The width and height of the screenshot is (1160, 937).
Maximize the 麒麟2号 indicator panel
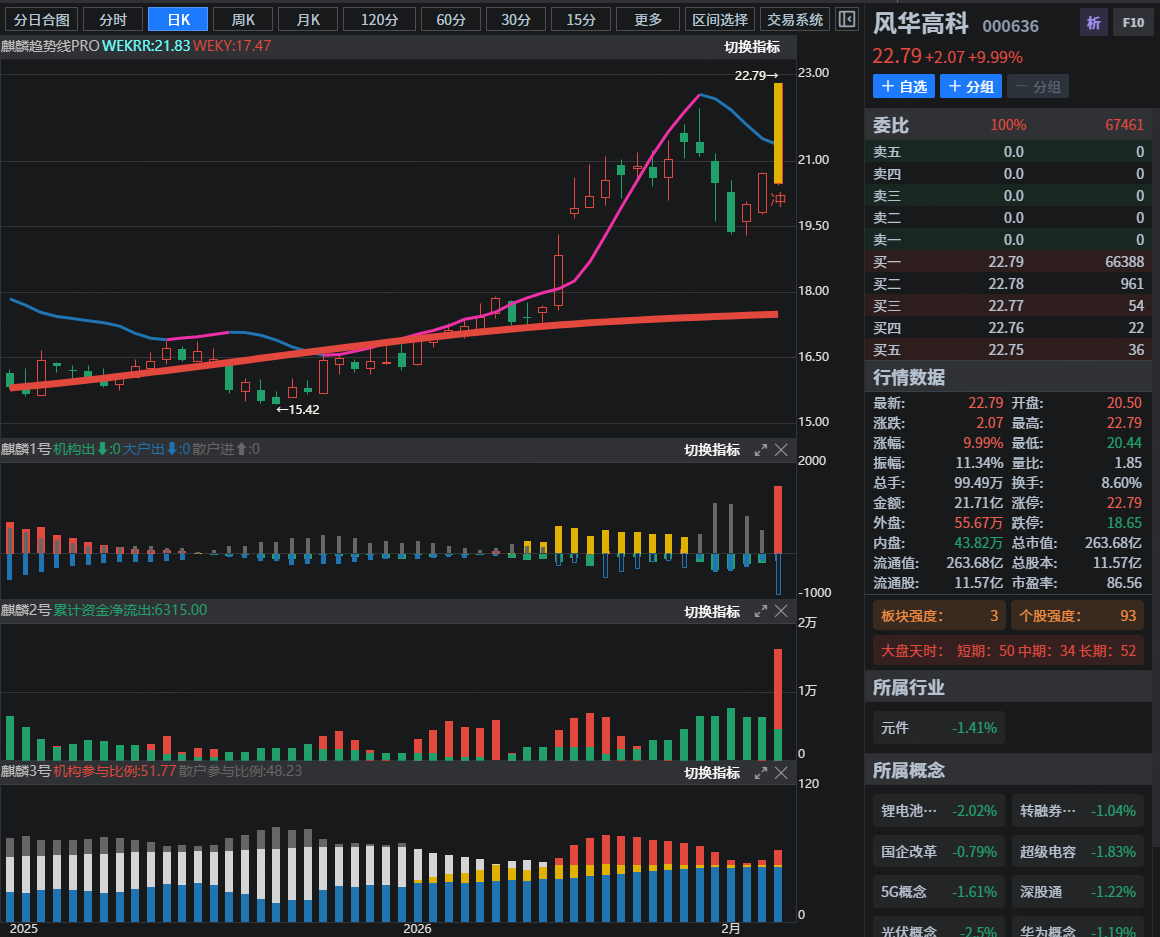761,611
